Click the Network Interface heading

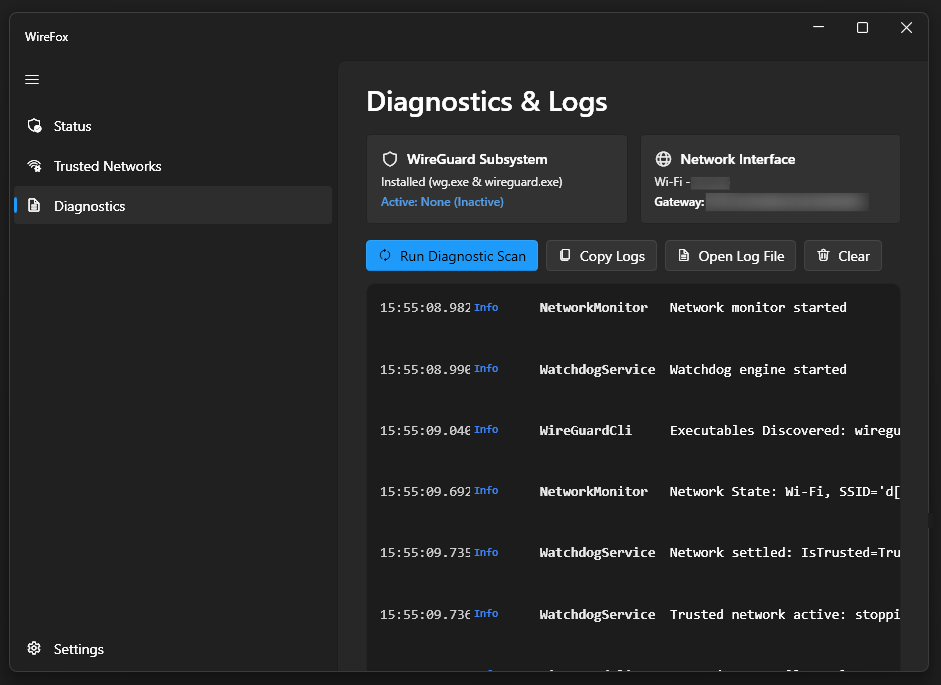tap(738, 159)
